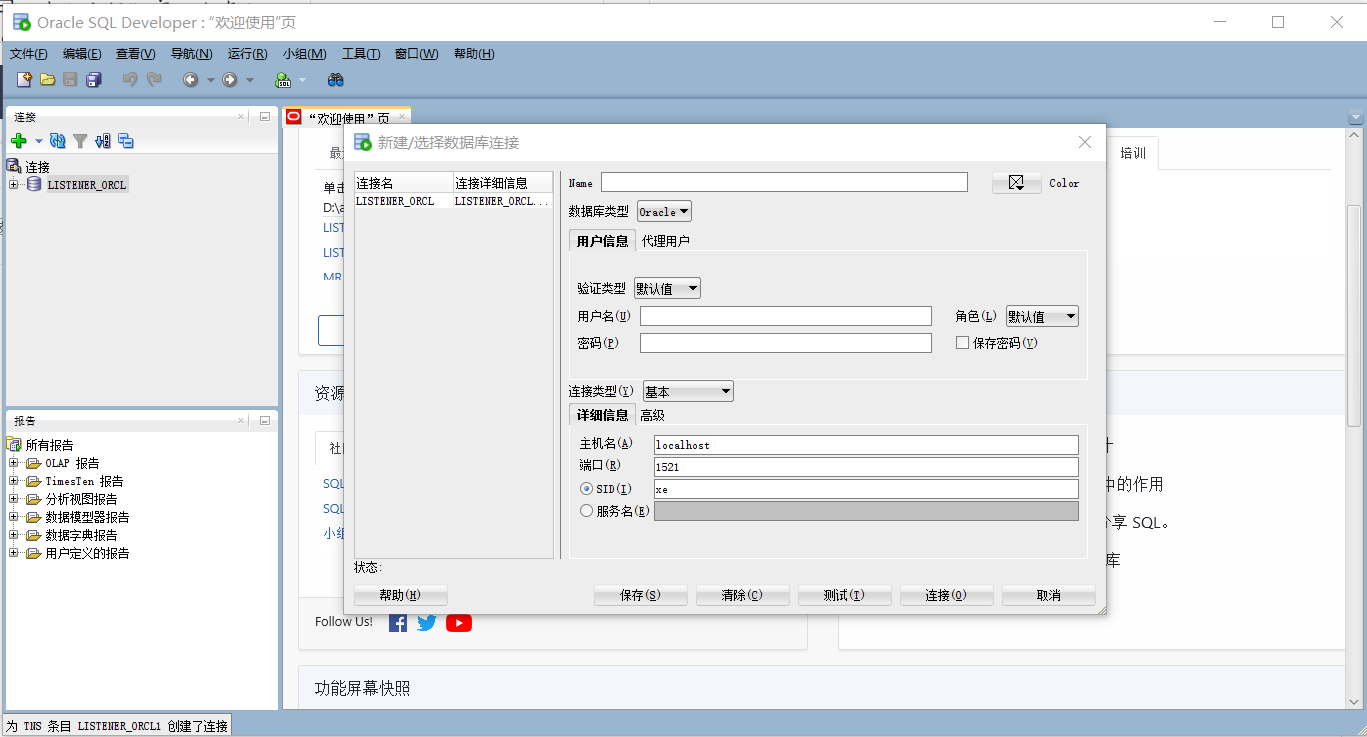Click into the Name input field

click(x=784, y=182)
